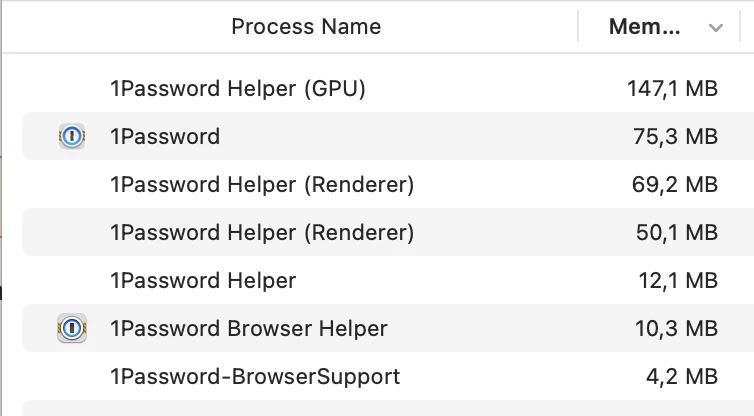Sort by the Process Name column header

[306, 26]
